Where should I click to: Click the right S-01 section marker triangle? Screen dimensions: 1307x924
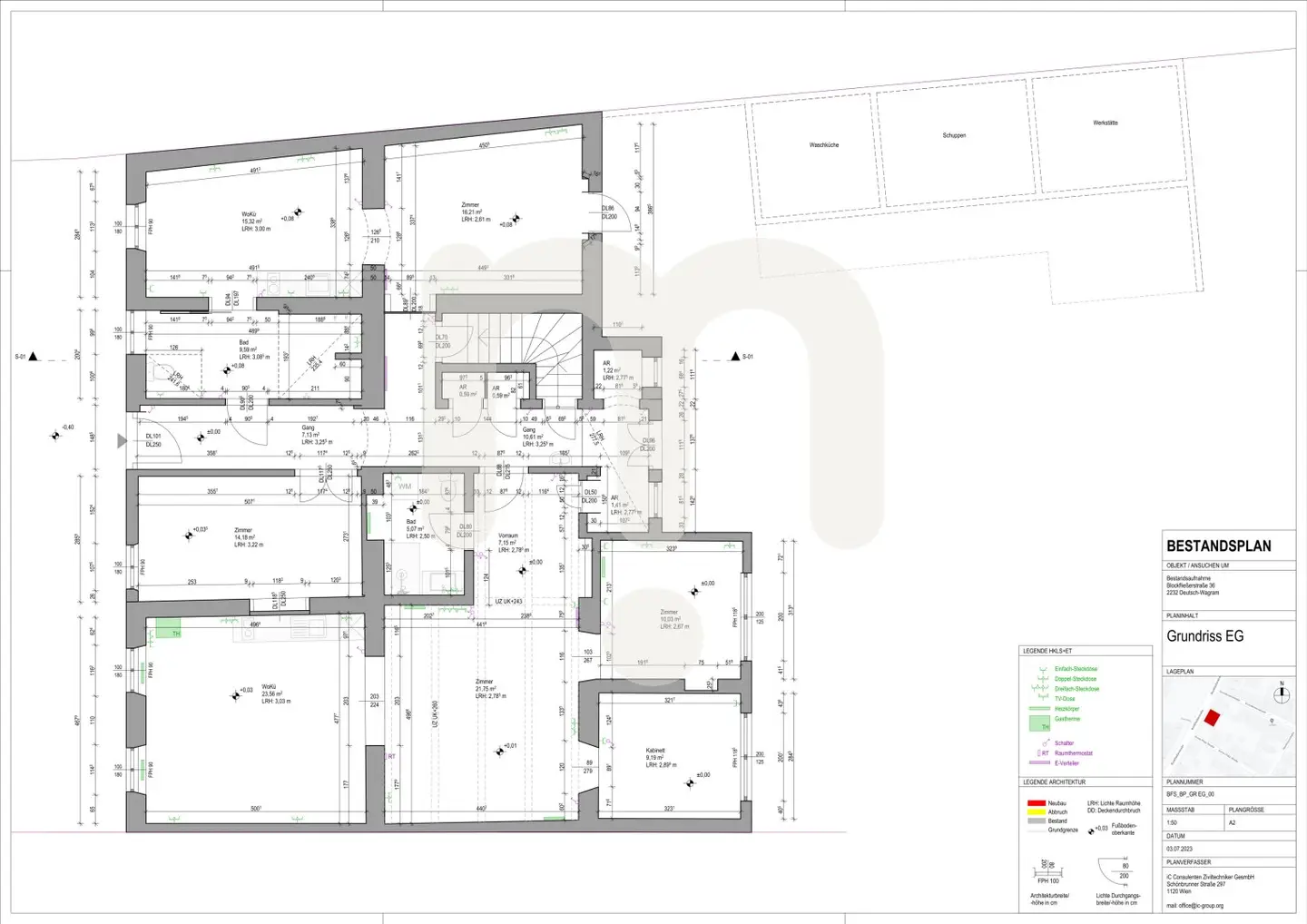tap(735, 357)
